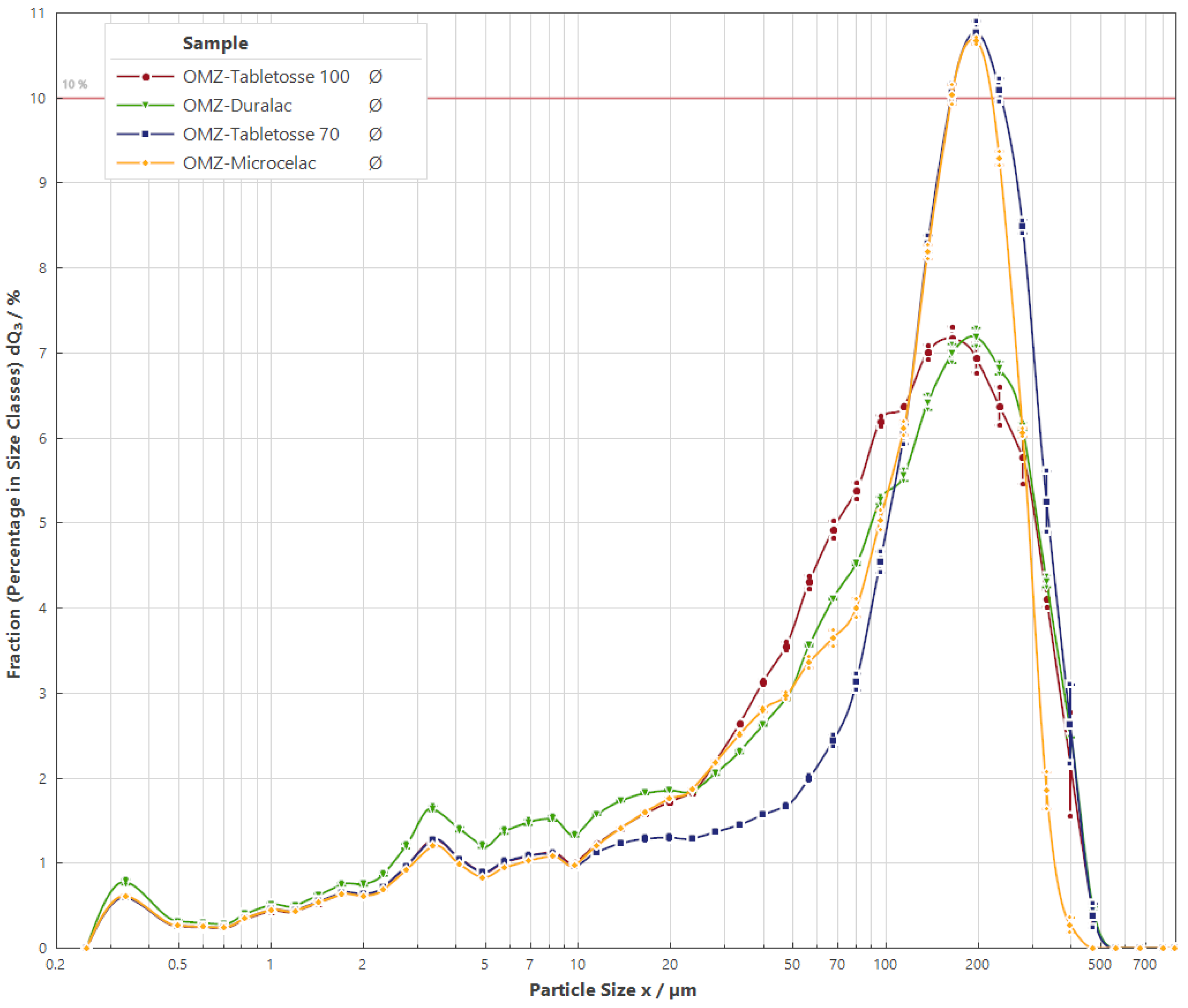Click the 200 tick label on x-axis
The width and height of the screenshot is (1188, 1008).
pos(977,965)
